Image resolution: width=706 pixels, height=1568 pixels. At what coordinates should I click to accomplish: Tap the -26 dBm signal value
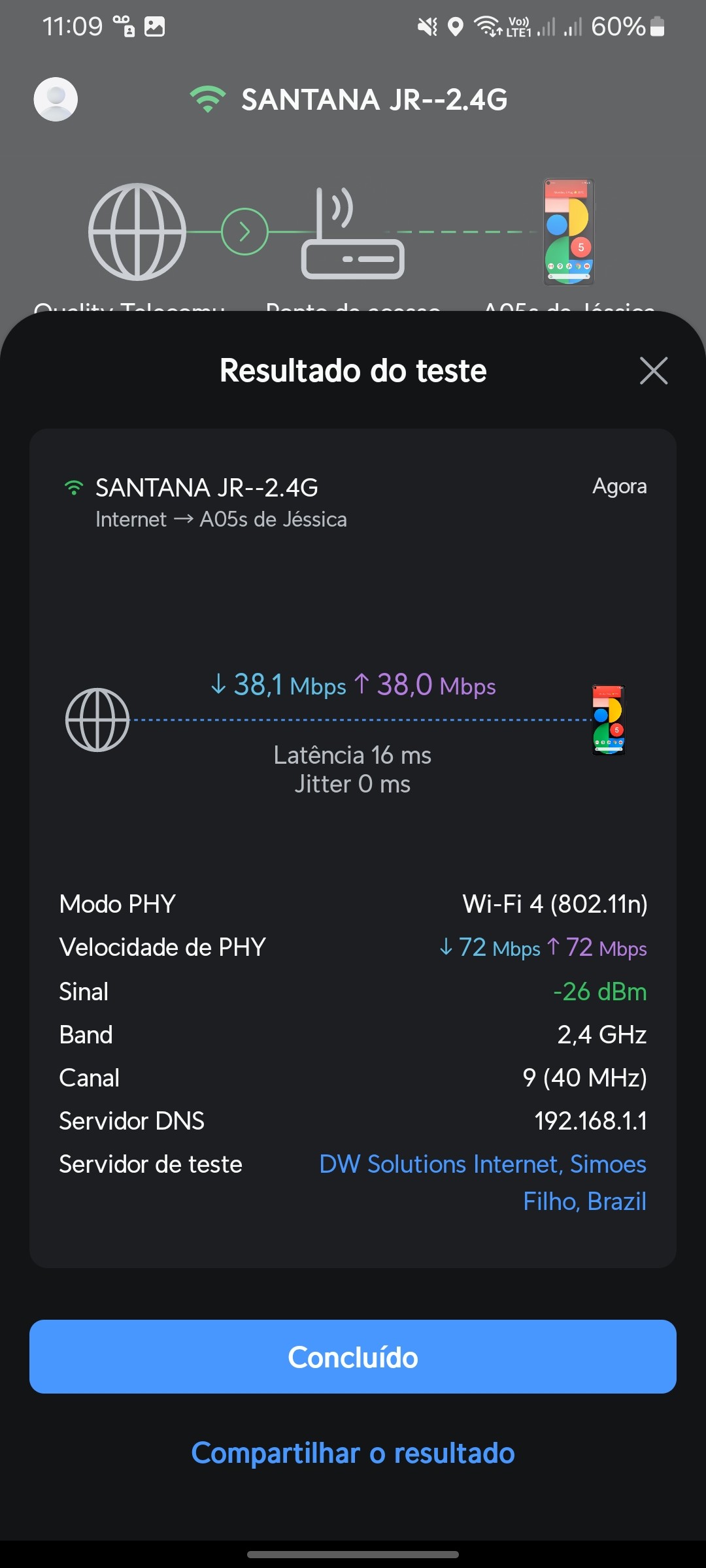[x=599, y=992]
